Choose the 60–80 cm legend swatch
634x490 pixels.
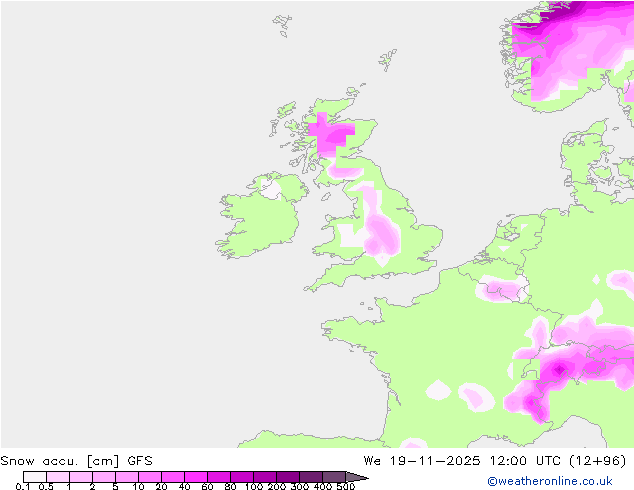pos(219,477)
